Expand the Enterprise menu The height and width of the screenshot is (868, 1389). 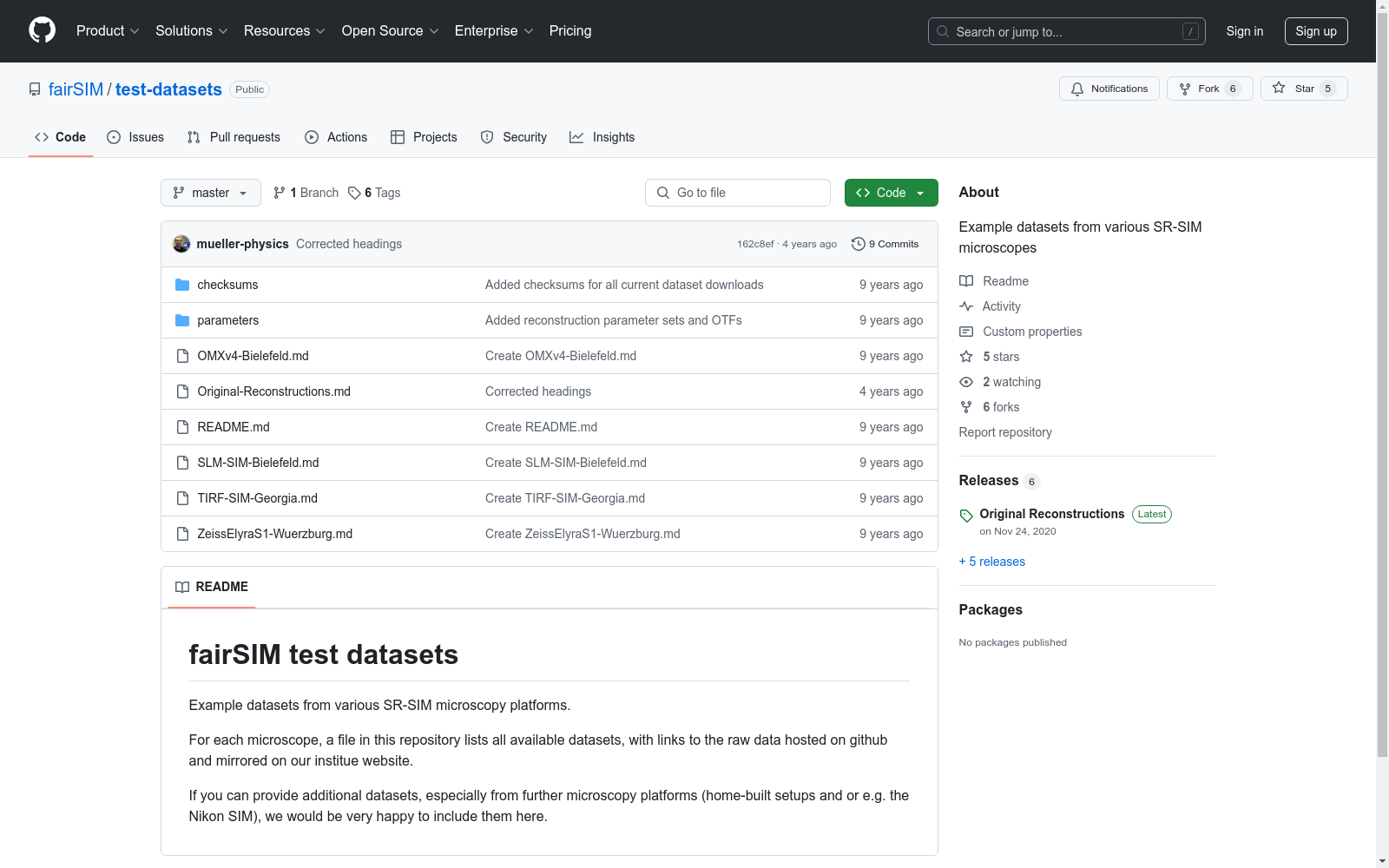coord(494,31)
